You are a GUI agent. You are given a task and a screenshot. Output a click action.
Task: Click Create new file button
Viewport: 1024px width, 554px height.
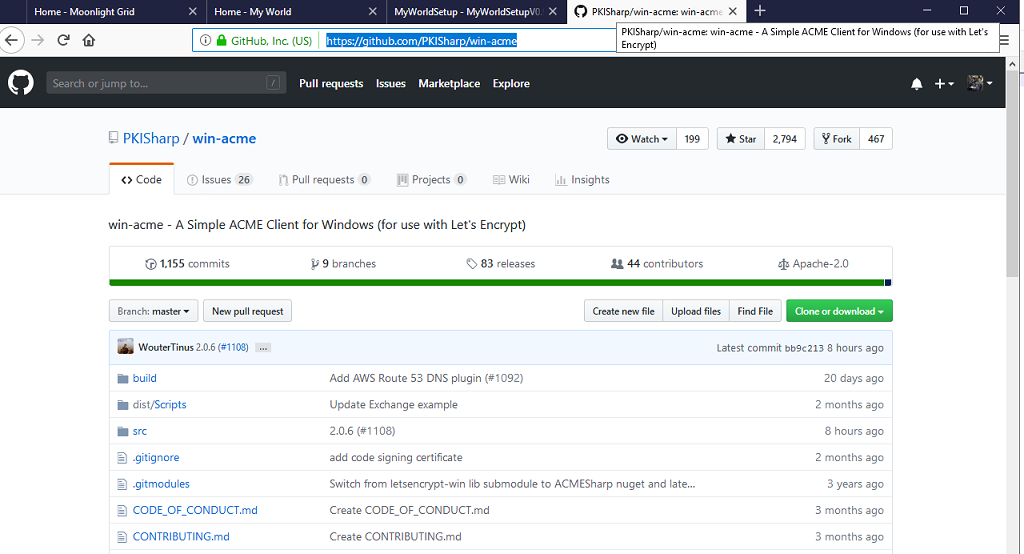[624, 311]
